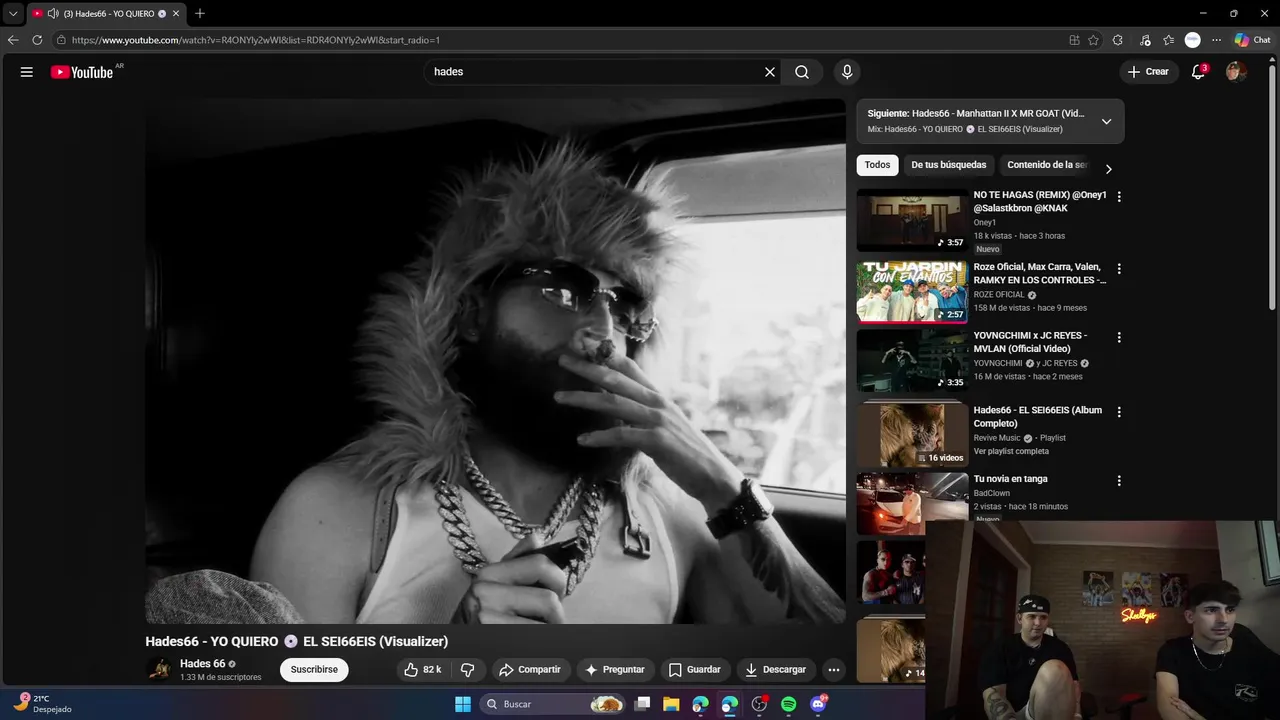Open TU JARDIN CON ENANITOS thumbnail

912,292
